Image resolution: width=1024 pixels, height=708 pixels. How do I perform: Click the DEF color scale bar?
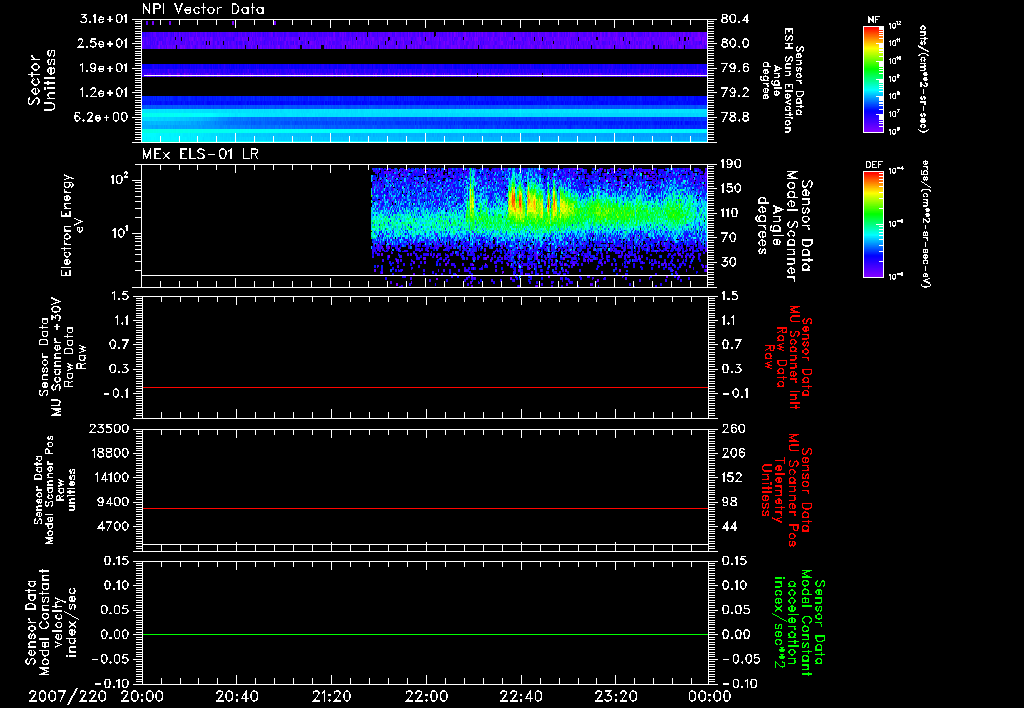(870, 222)
